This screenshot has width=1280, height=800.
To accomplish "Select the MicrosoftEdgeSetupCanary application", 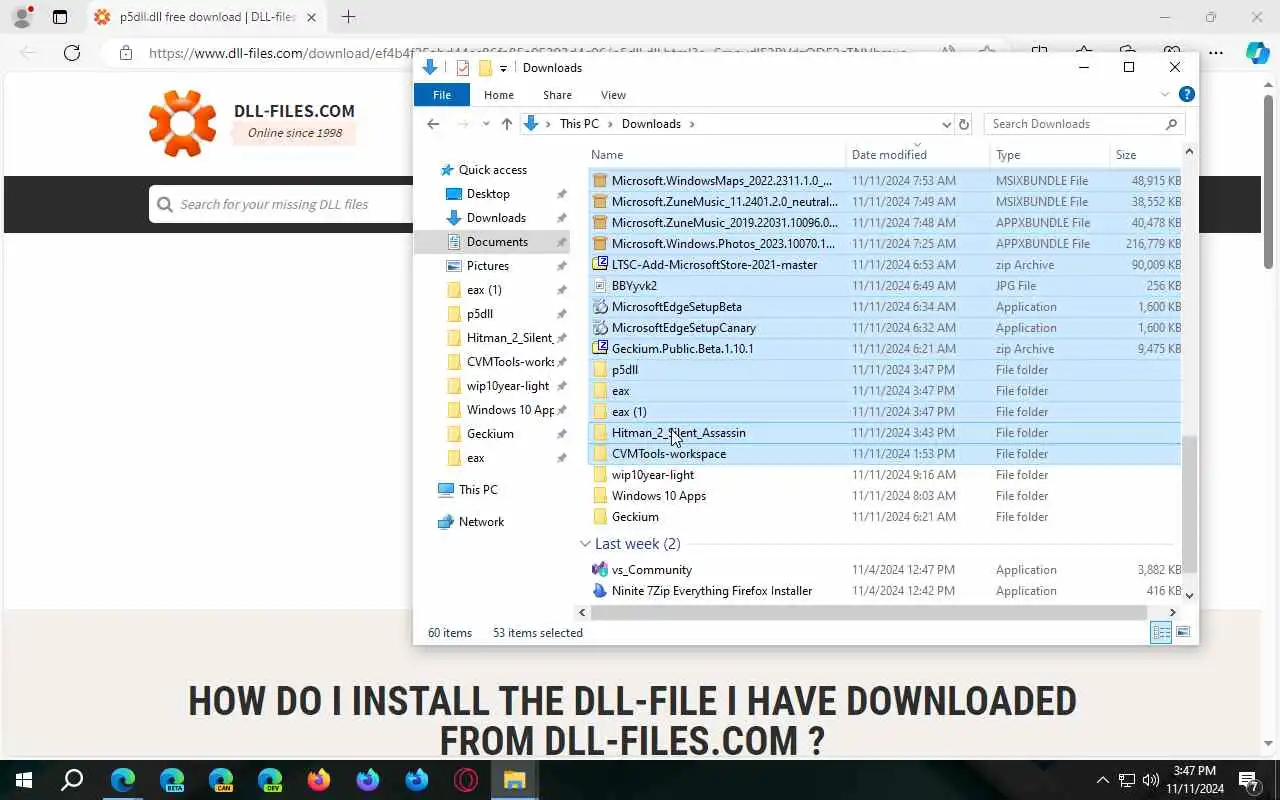I will click(x=885, y=328).
